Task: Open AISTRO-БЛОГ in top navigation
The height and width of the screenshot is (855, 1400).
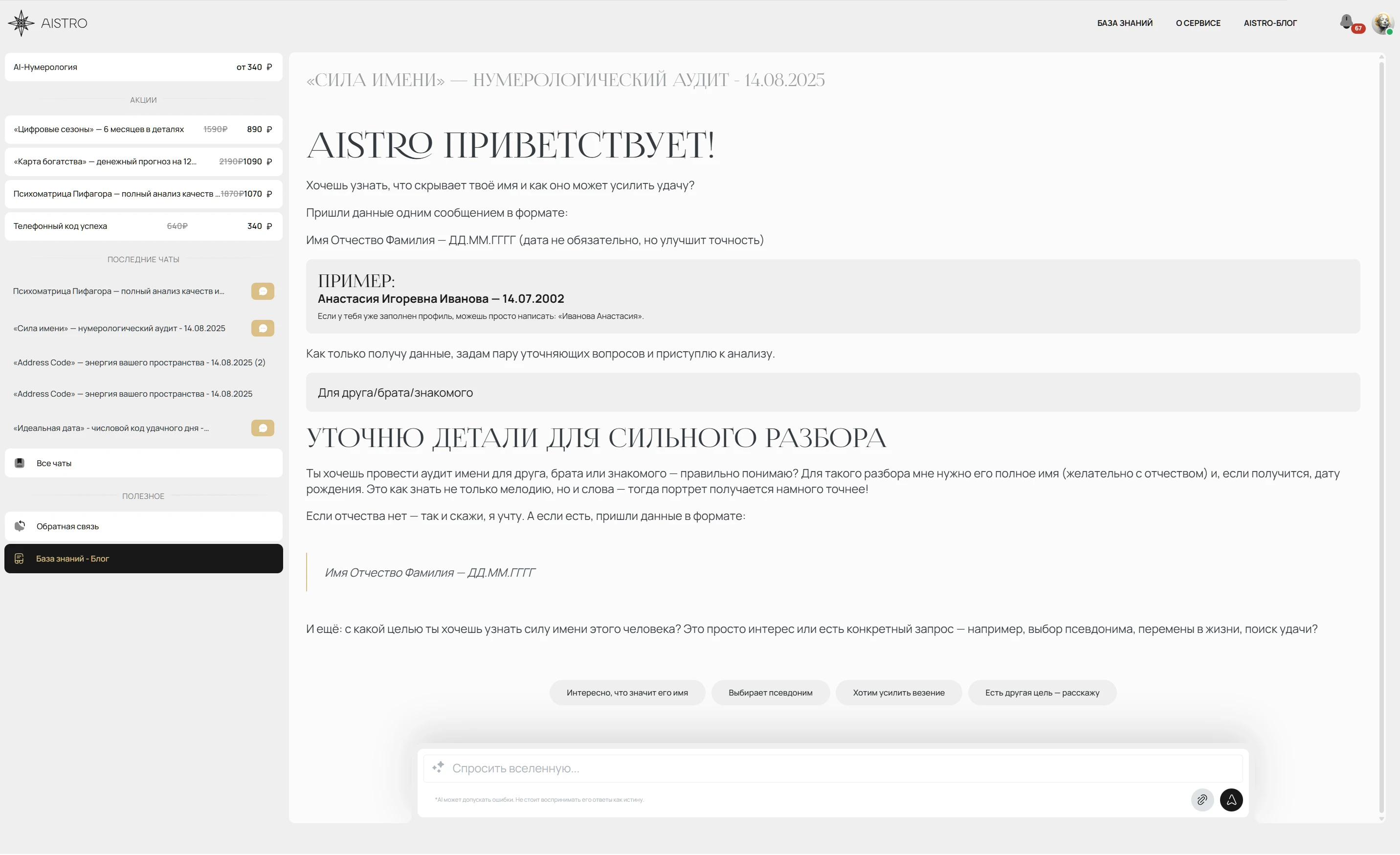Action: pos(1270,23)
